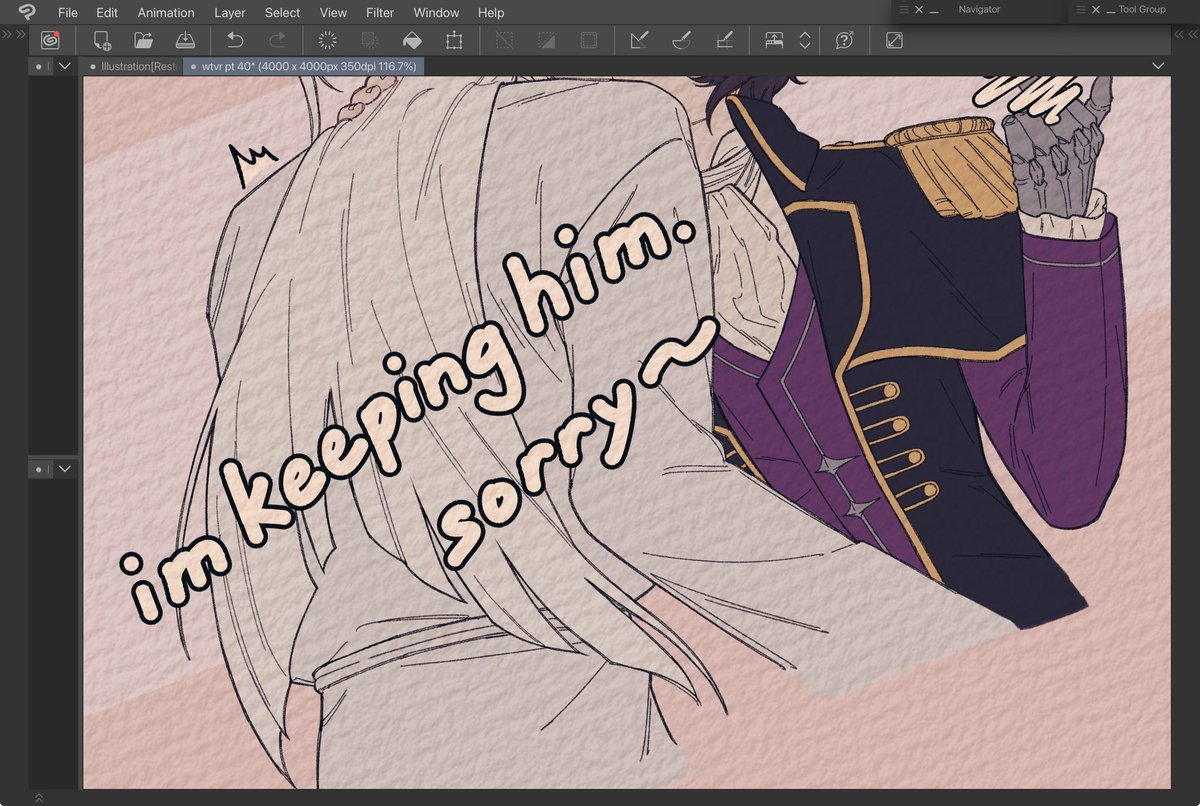This screenshot has height=806, width=1200.
Task: Click Clear Outside Selection icon
Action: [369, 41]
